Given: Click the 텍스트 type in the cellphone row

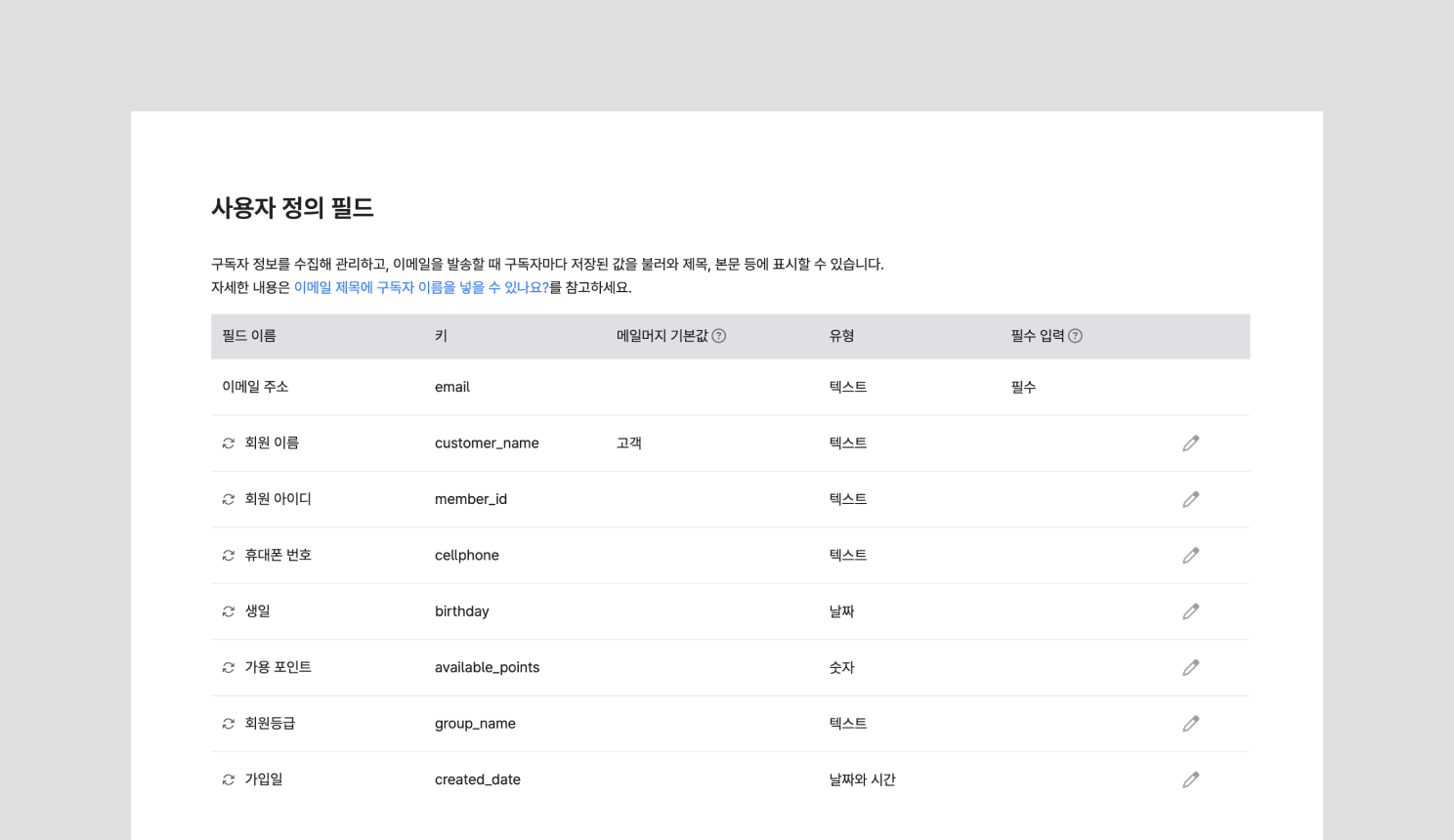Looking at the screenshot, I should 848,556.
